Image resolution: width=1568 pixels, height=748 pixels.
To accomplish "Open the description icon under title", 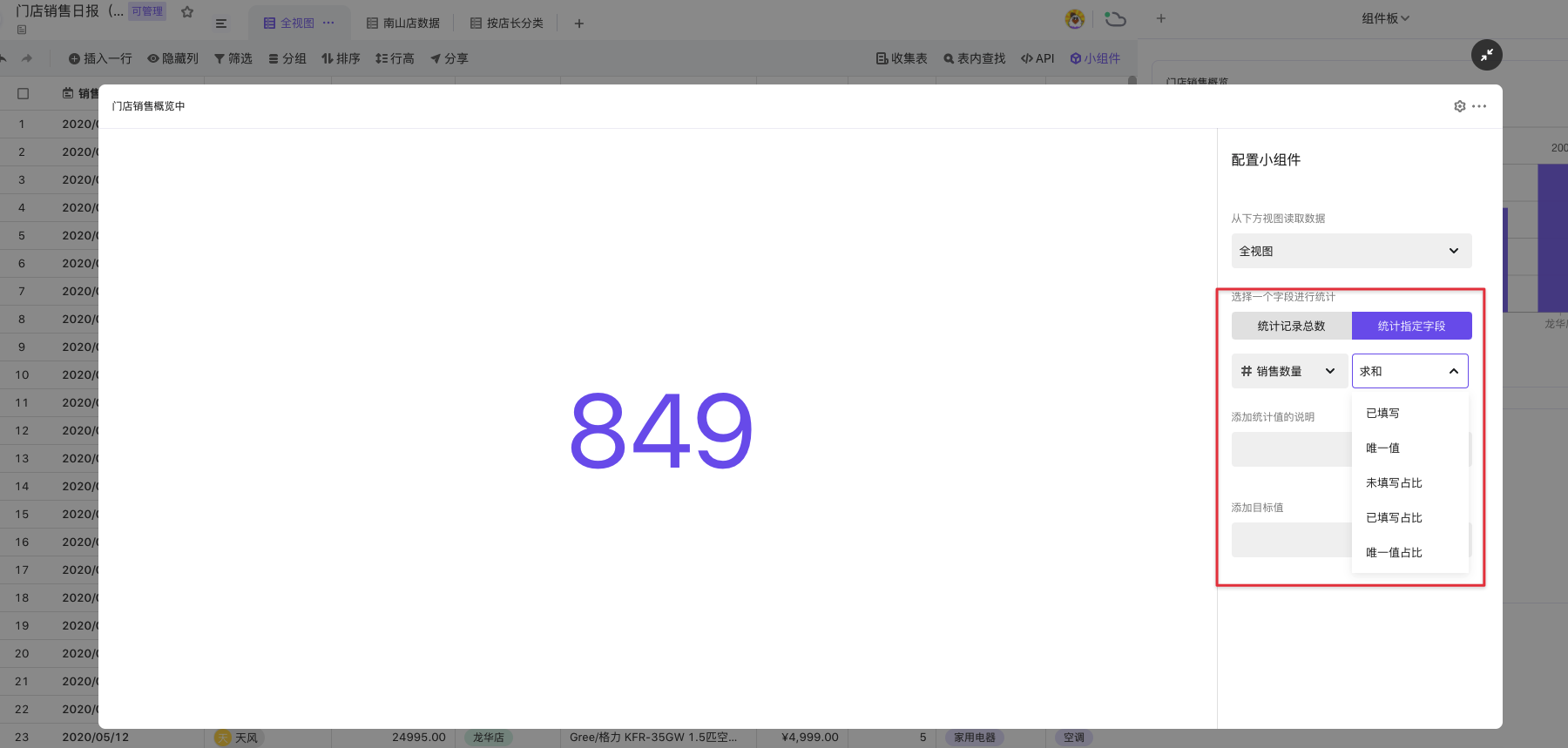I will coord(22,30).
